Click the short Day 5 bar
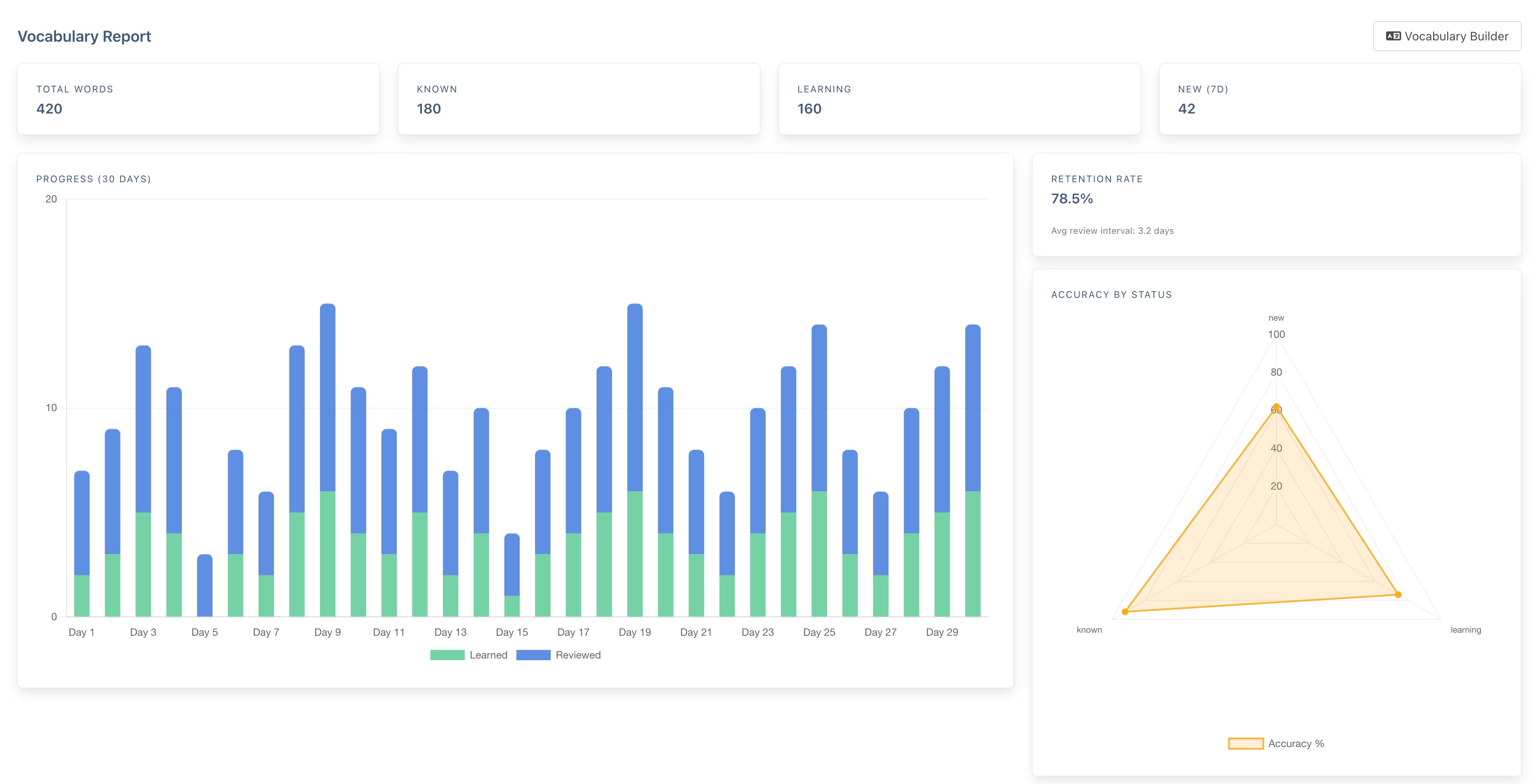The width and height of the screenshot is (1538, 784). [205, 585]
